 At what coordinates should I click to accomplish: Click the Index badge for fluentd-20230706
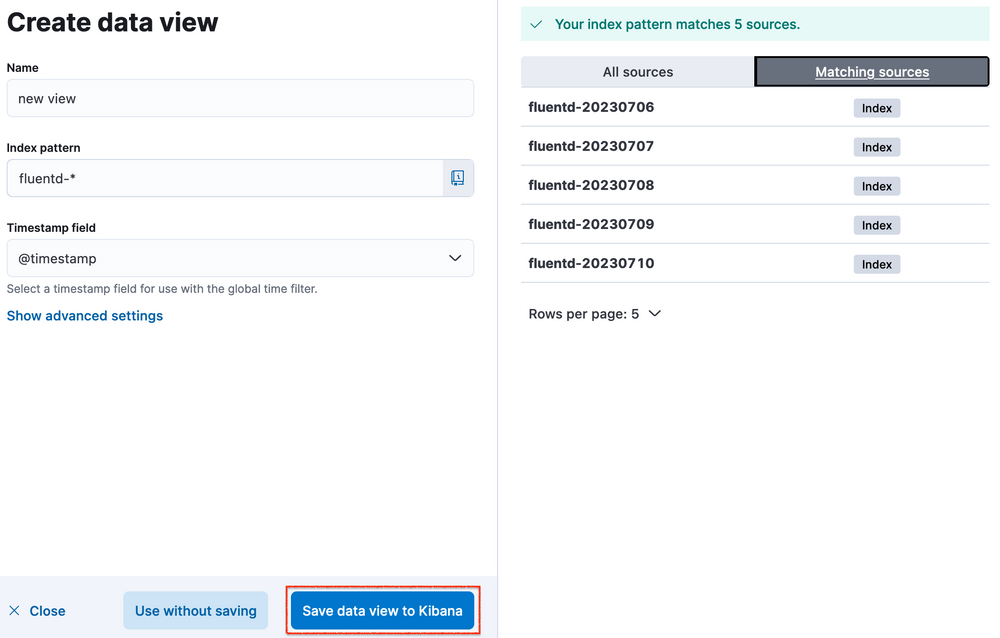click(x=876, y=107)
